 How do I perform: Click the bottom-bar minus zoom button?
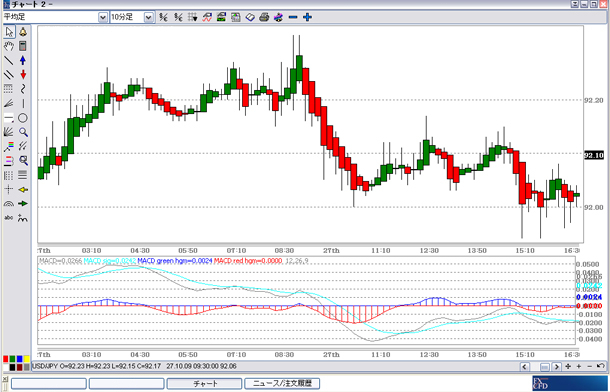point(589,366)
